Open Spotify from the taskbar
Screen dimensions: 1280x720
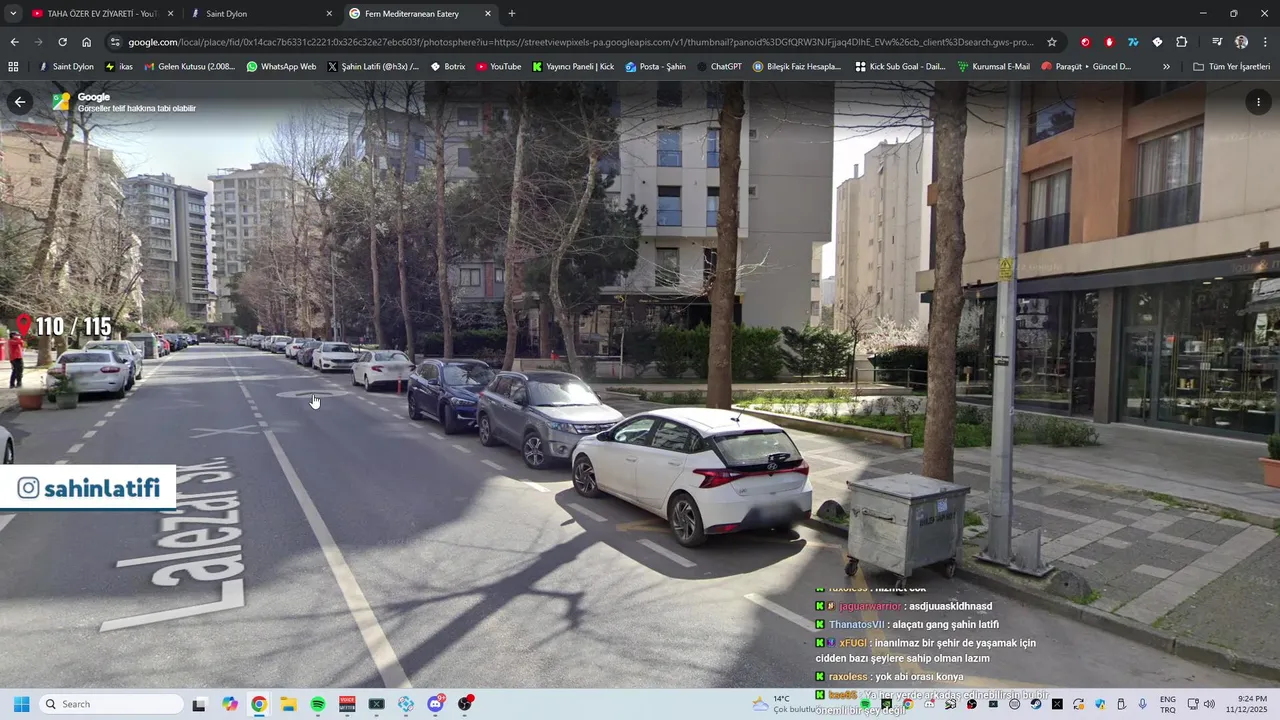[318, 704]
